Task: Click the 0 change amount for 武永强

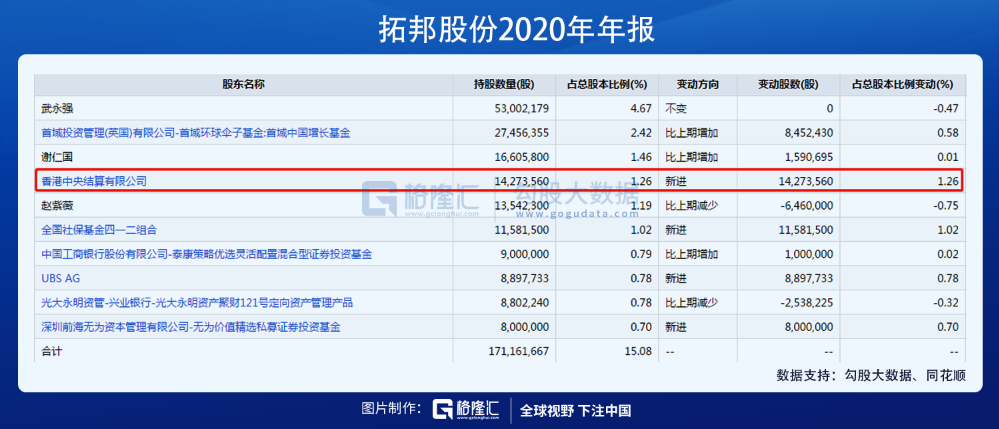Action: (x=830, y=108)
